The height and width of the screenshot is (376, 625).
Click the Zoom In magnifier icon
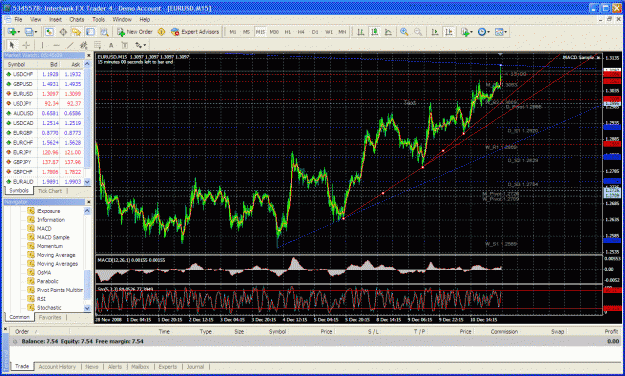(404, 32)
